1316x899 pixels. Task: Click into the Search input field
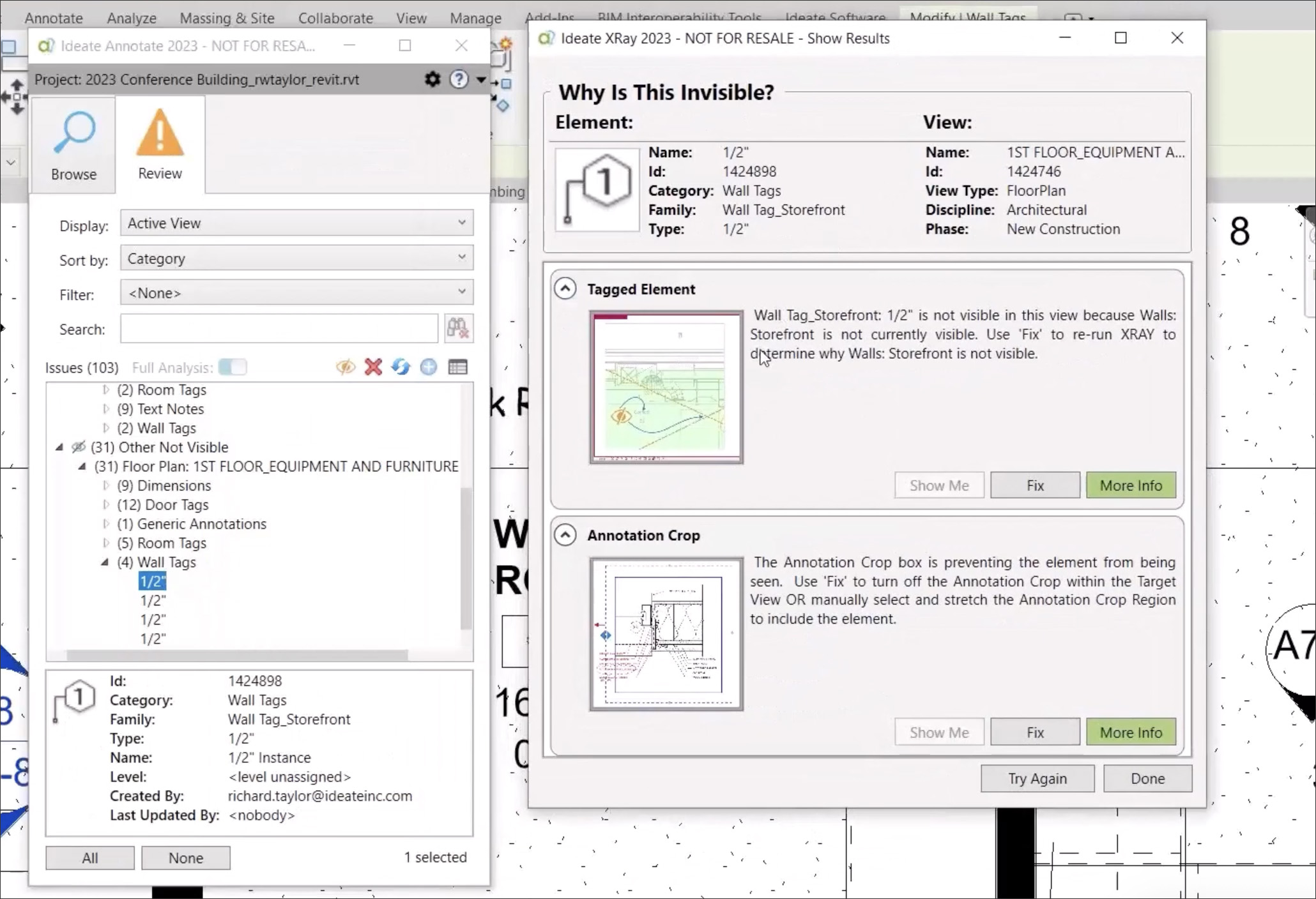click(279, 329)
